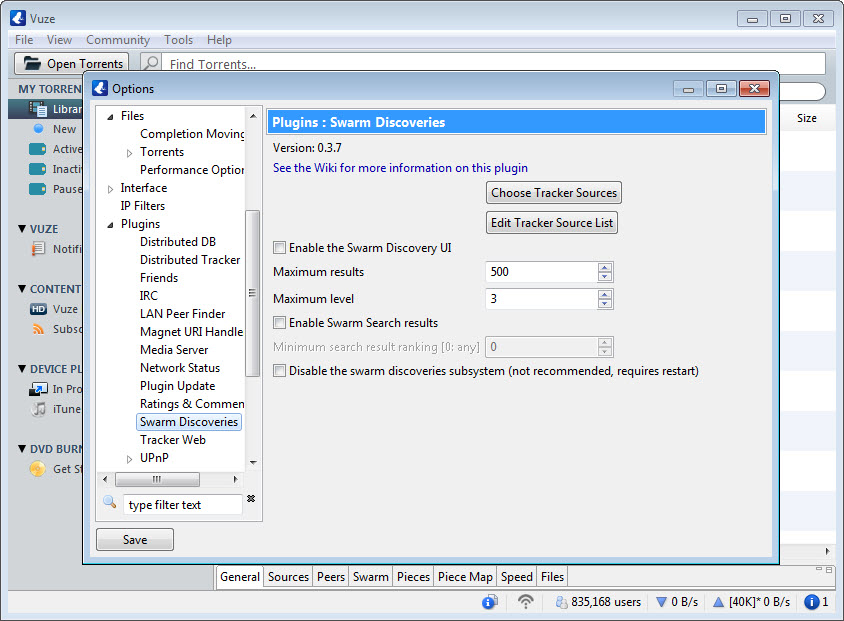Image resolution: width=844 pixels, height=621 pixels.
Task: Switch to the Piece Map tab
Action: [465, 577]
